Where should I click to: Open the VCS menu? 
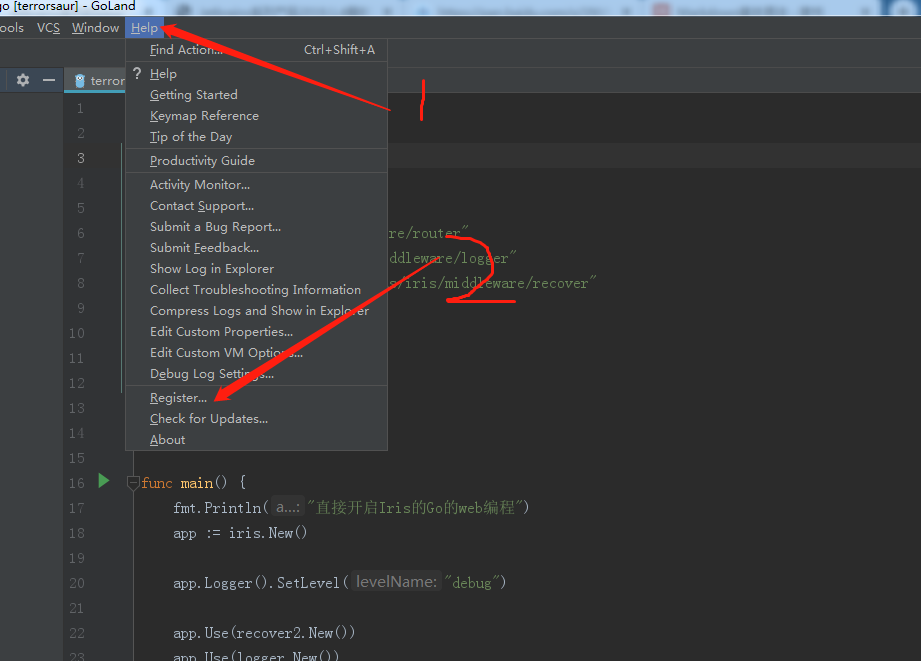click(48, 28)
